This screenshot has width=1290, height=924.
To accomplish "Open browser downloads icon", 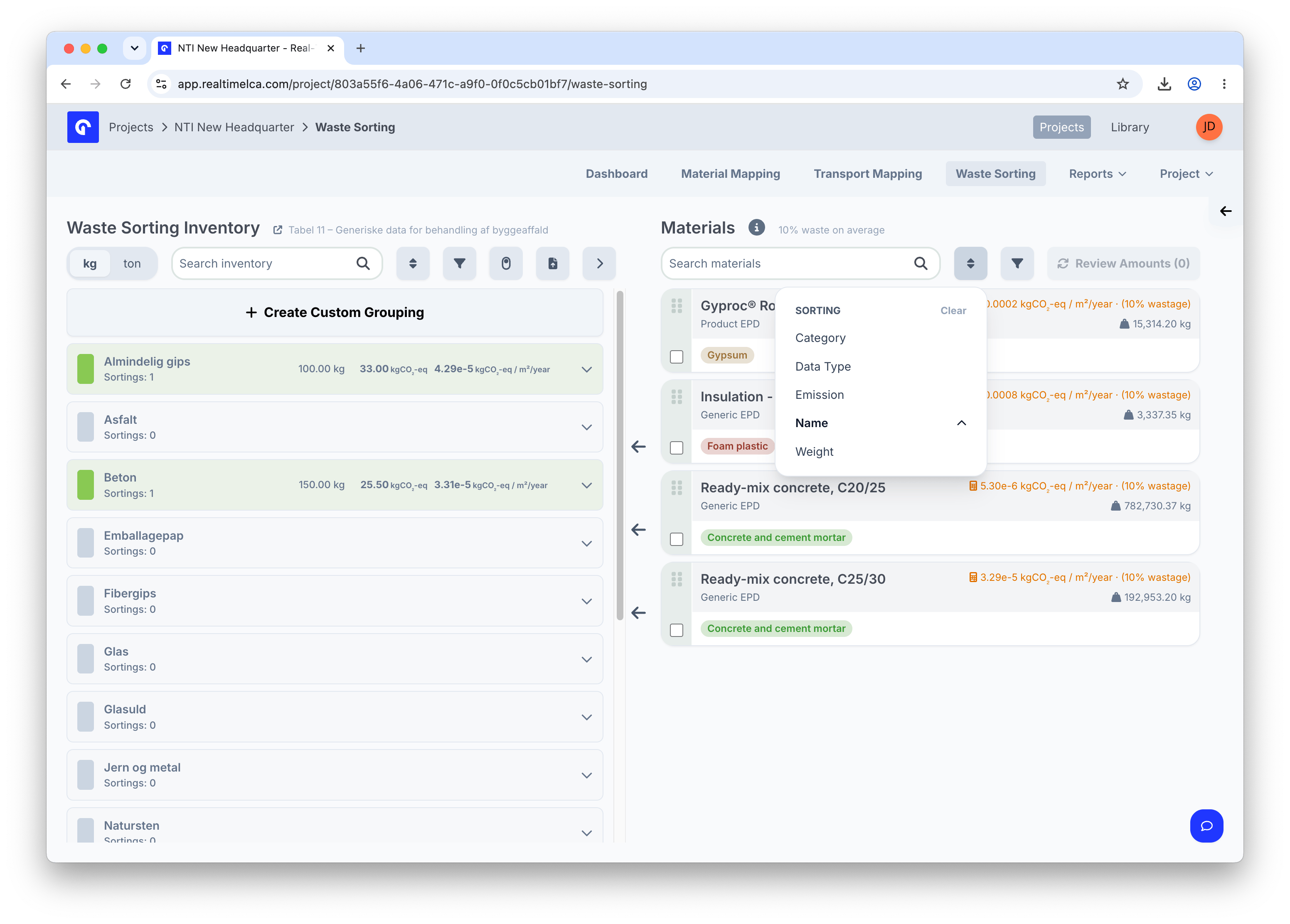I will click(x=1164, y=84).
